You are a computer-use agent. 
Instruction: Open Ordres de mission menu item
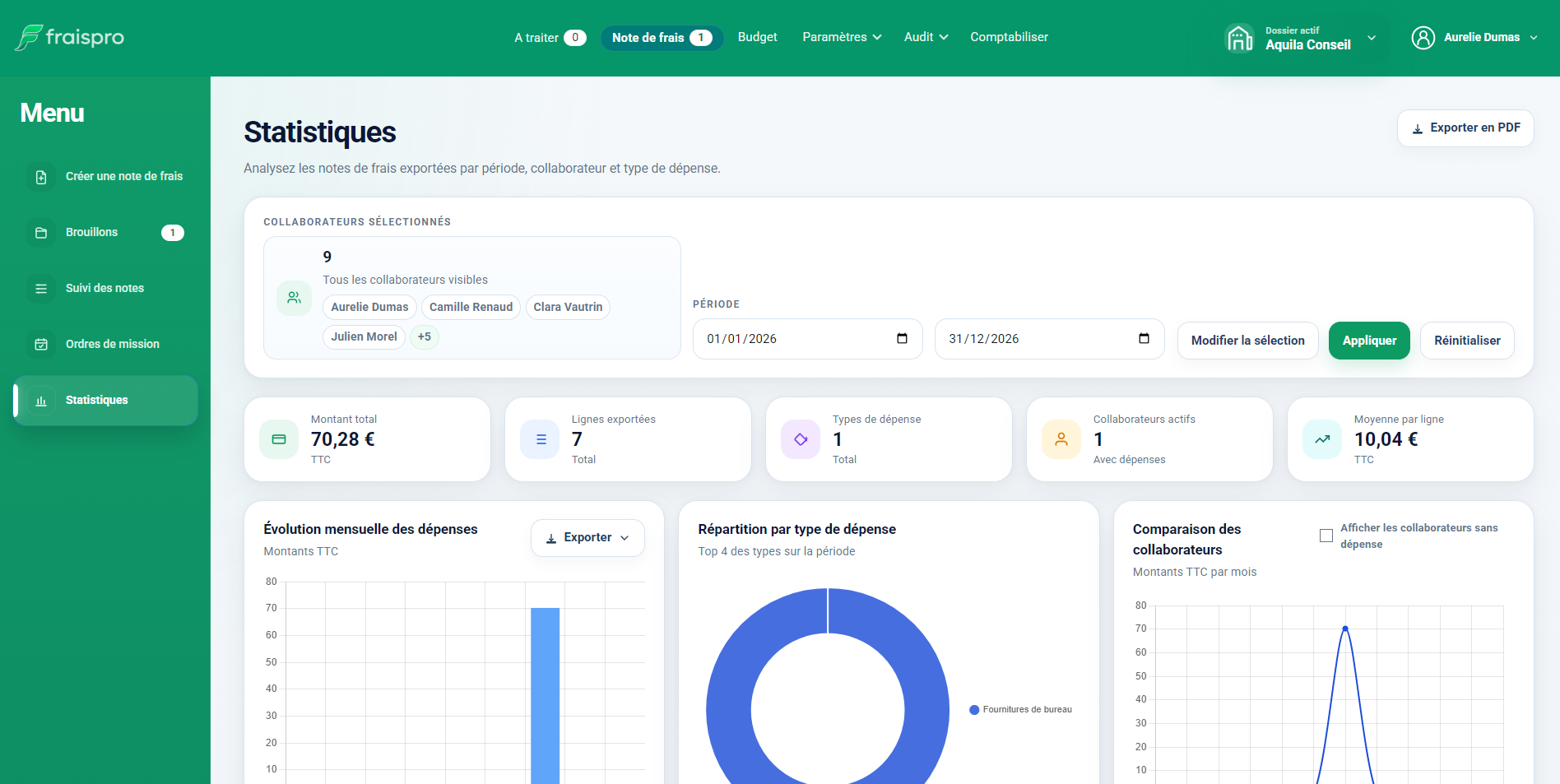(x=105, y=345)
